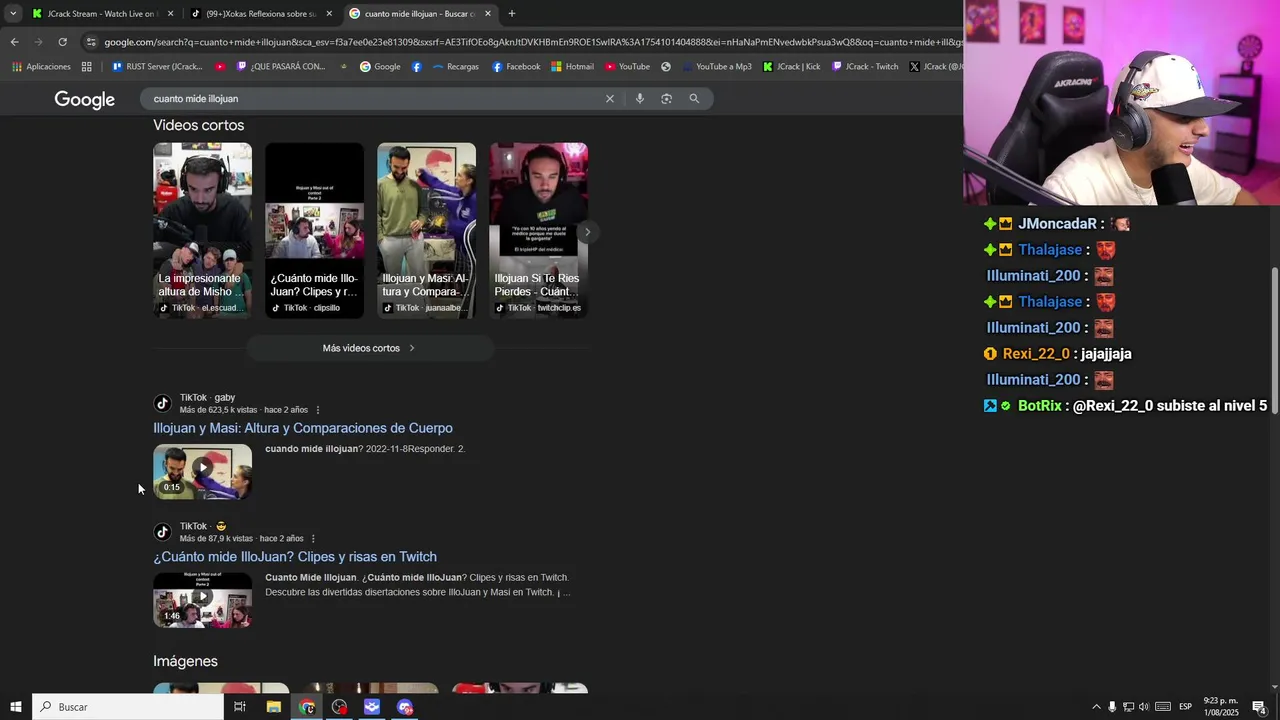Open the Recargas bookmark
The width and height of the screenshot is (1280, 720).
pos(455,66)
